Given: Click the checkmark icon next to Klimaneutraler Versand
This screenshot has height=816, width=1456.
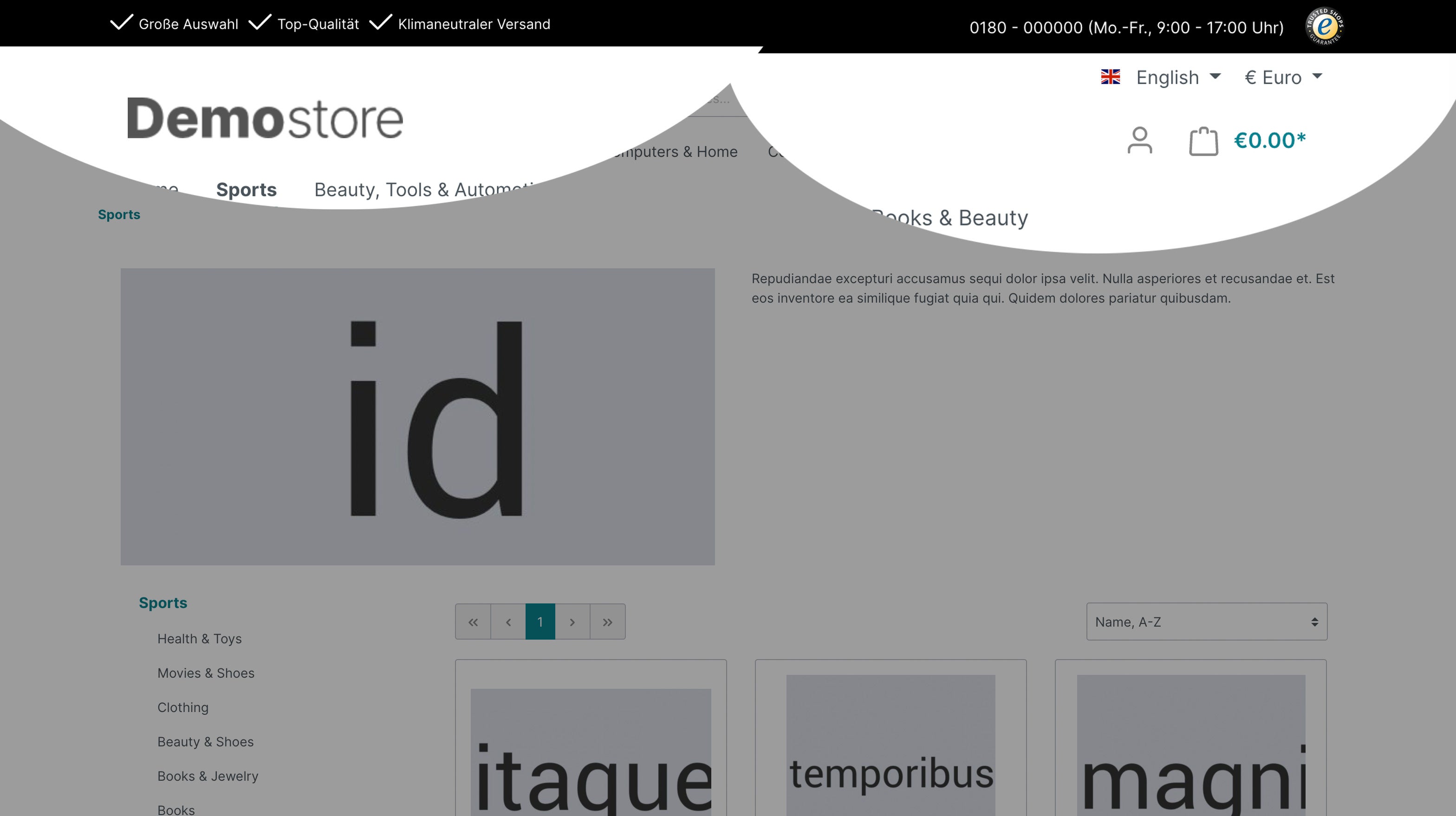Looking at the screenshot, I should (x=383, y=24).
